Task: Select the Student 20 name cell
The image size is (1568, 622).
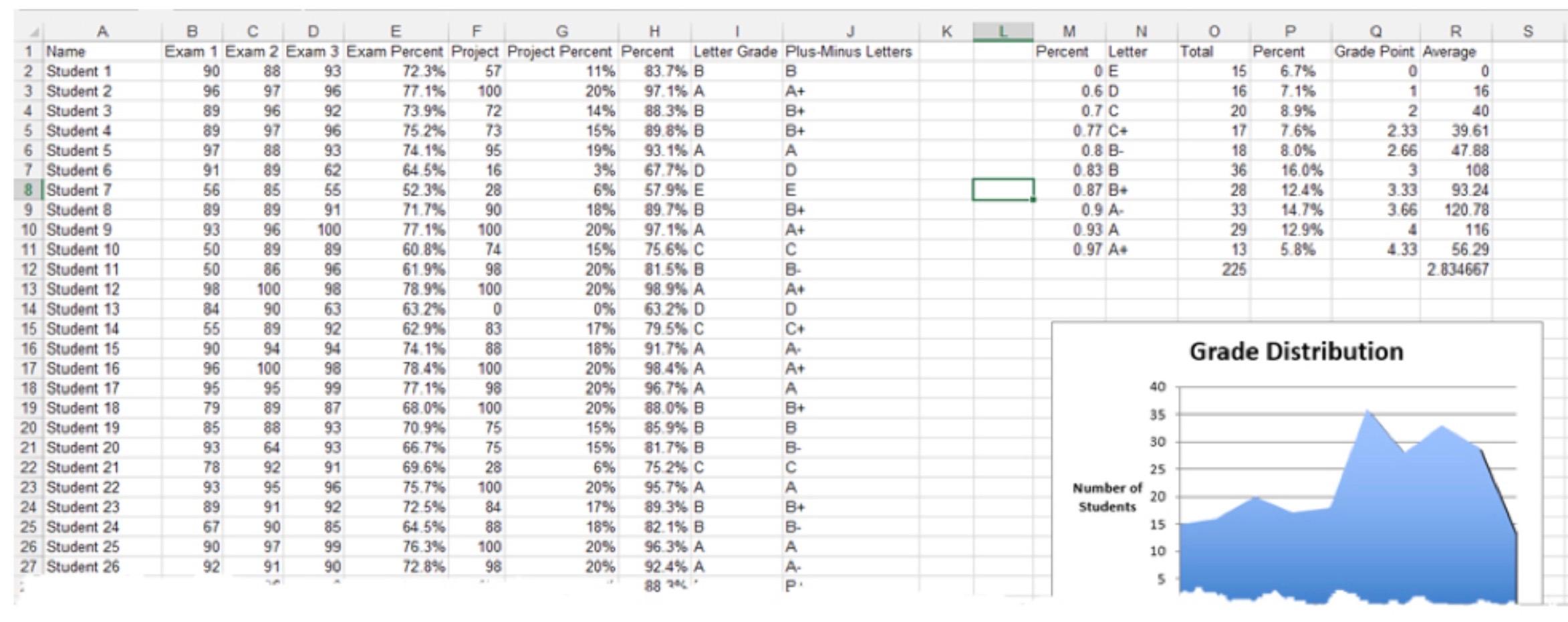Action: [102, 447]
